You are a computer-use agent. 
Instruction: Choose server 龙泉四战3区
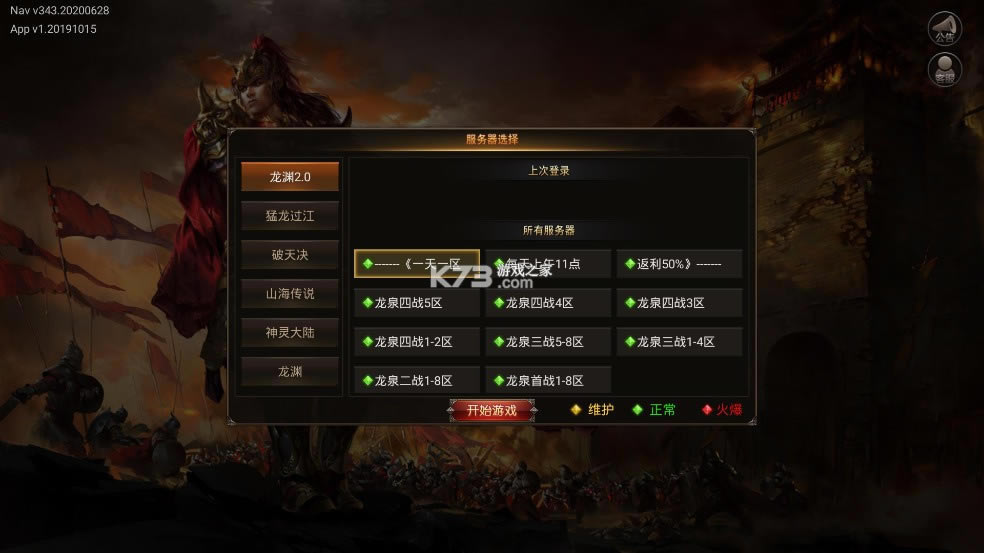coord(679,303)
